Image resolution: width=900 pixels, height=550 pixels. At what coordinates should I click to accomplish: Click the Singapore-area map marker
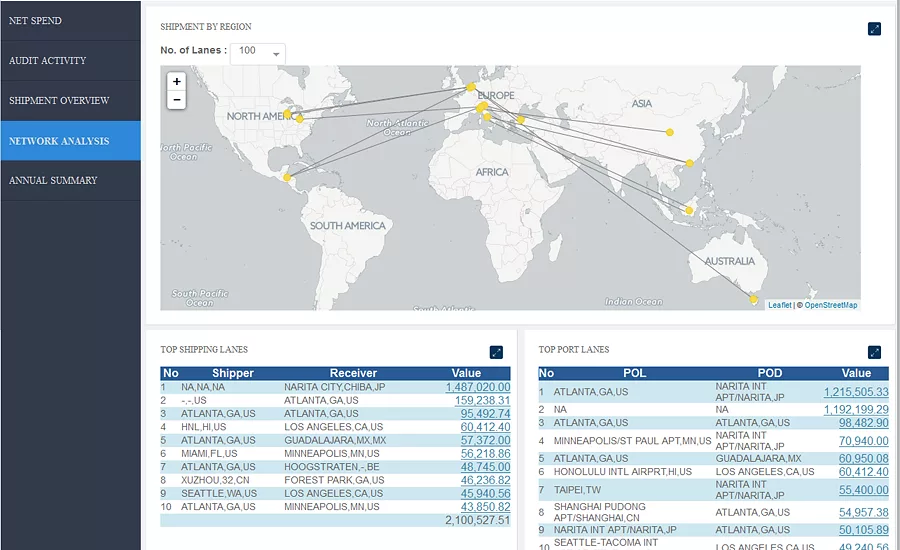click(x=689, y=211)
